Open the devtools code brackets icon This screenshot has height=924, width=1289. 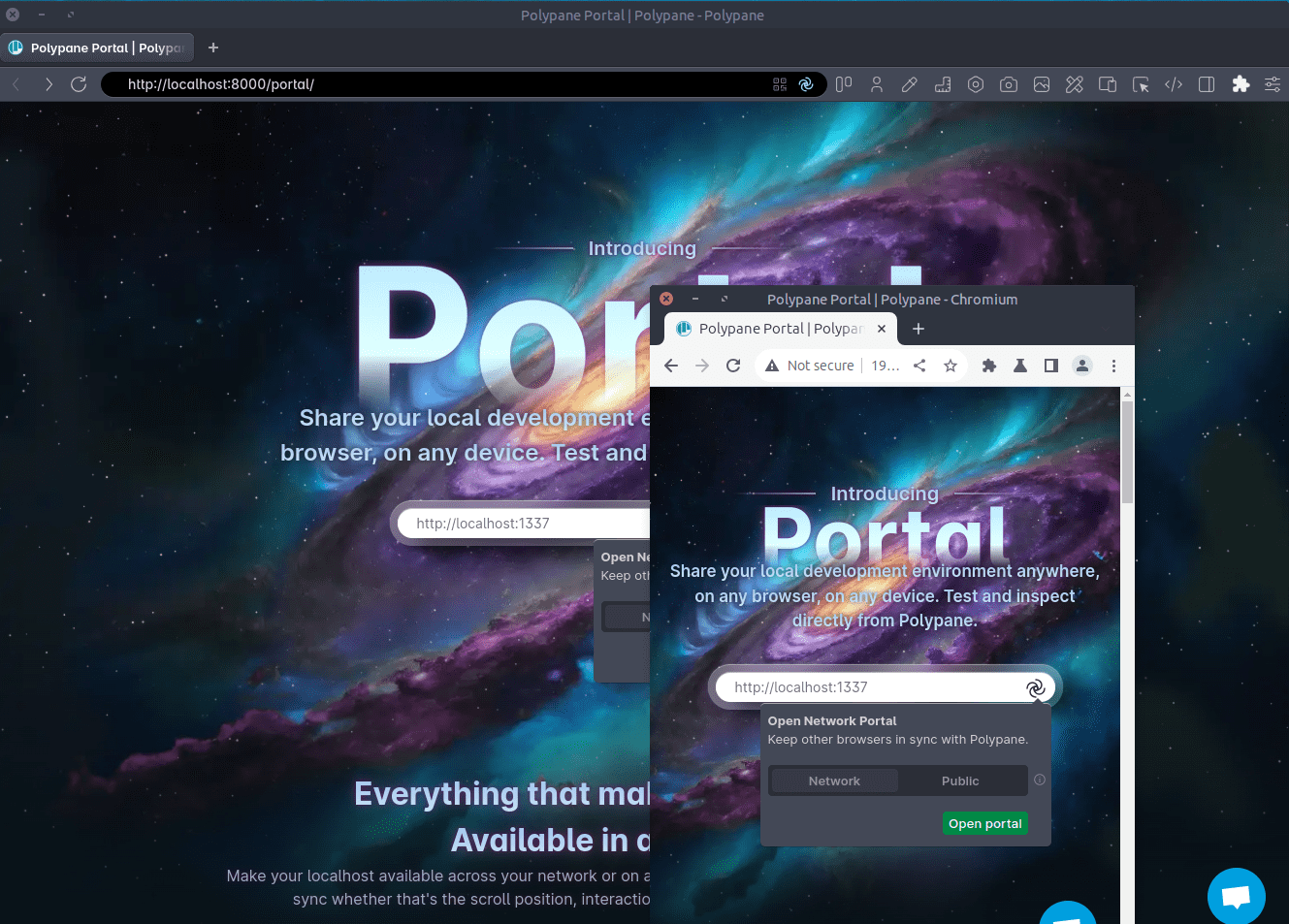point(1174,84)
